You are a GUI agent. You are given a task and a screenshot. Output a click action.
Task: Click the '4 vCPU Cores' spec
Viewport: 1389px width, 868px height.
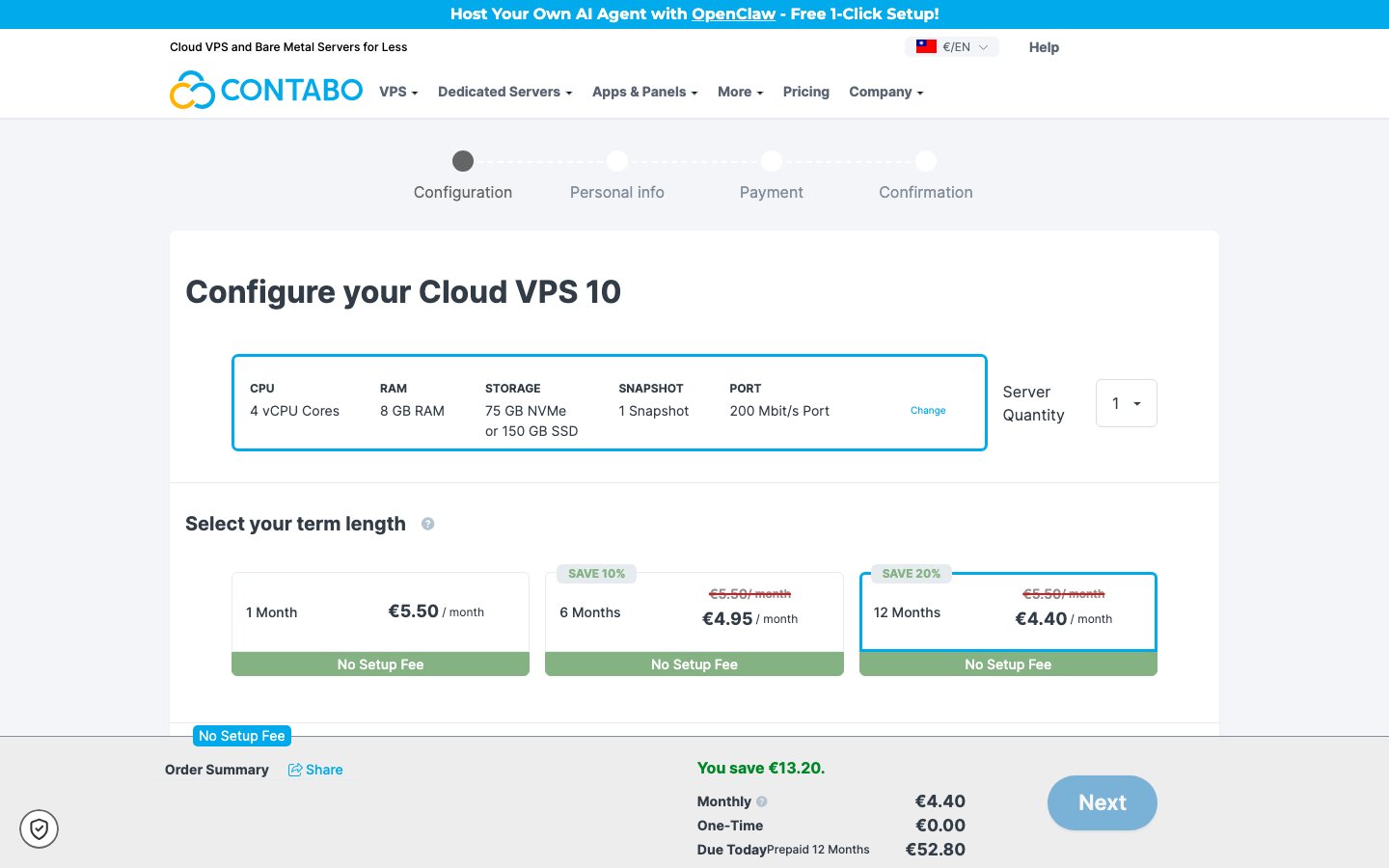pos(294,411)
